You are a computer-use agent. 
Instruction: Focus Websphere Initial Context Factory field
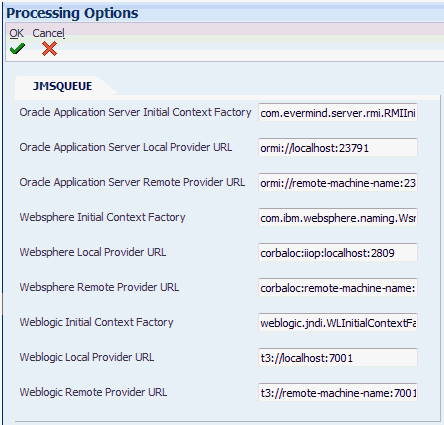[338, 218]
